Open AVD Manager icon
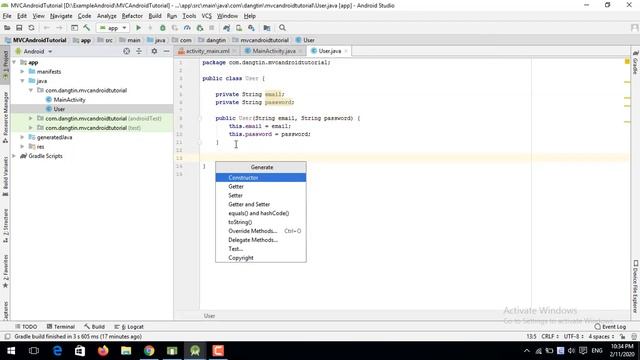The image size is (640, 360). 239,28
